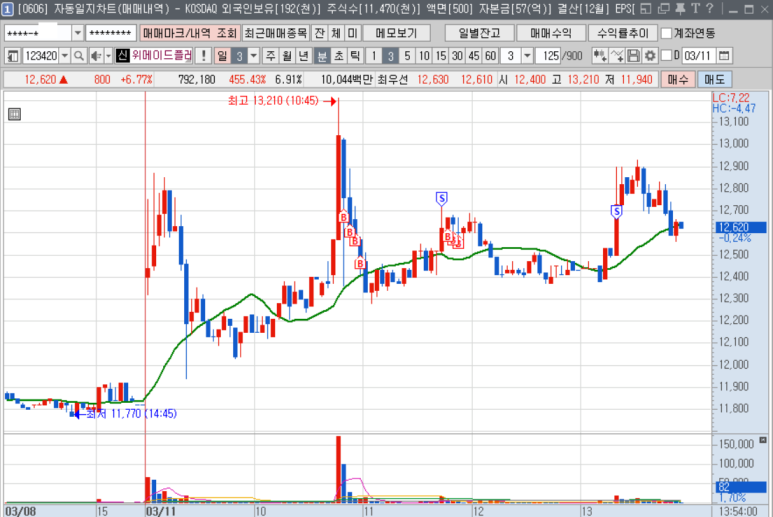Image resolution: width=773 pixels, height=517 pixels.
Task: Click the pin window icon in the title bar
Action: pyautogui.click(x=680, y=8)
